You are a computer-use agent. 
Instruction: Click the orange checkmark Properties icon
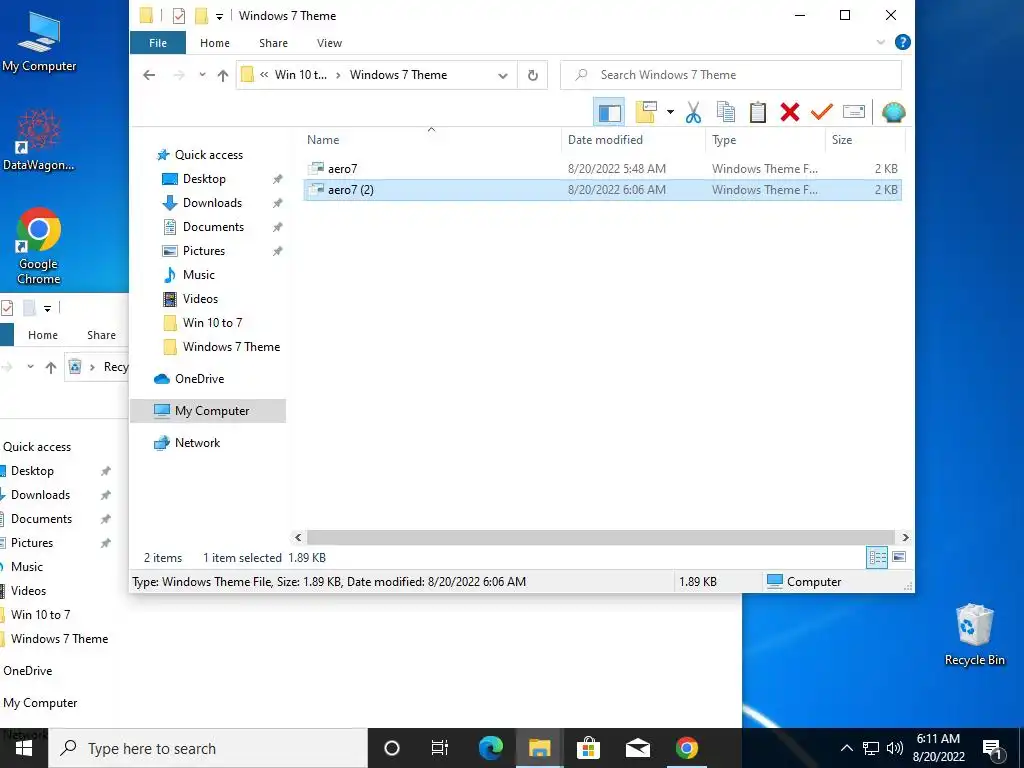pos(822,112)
